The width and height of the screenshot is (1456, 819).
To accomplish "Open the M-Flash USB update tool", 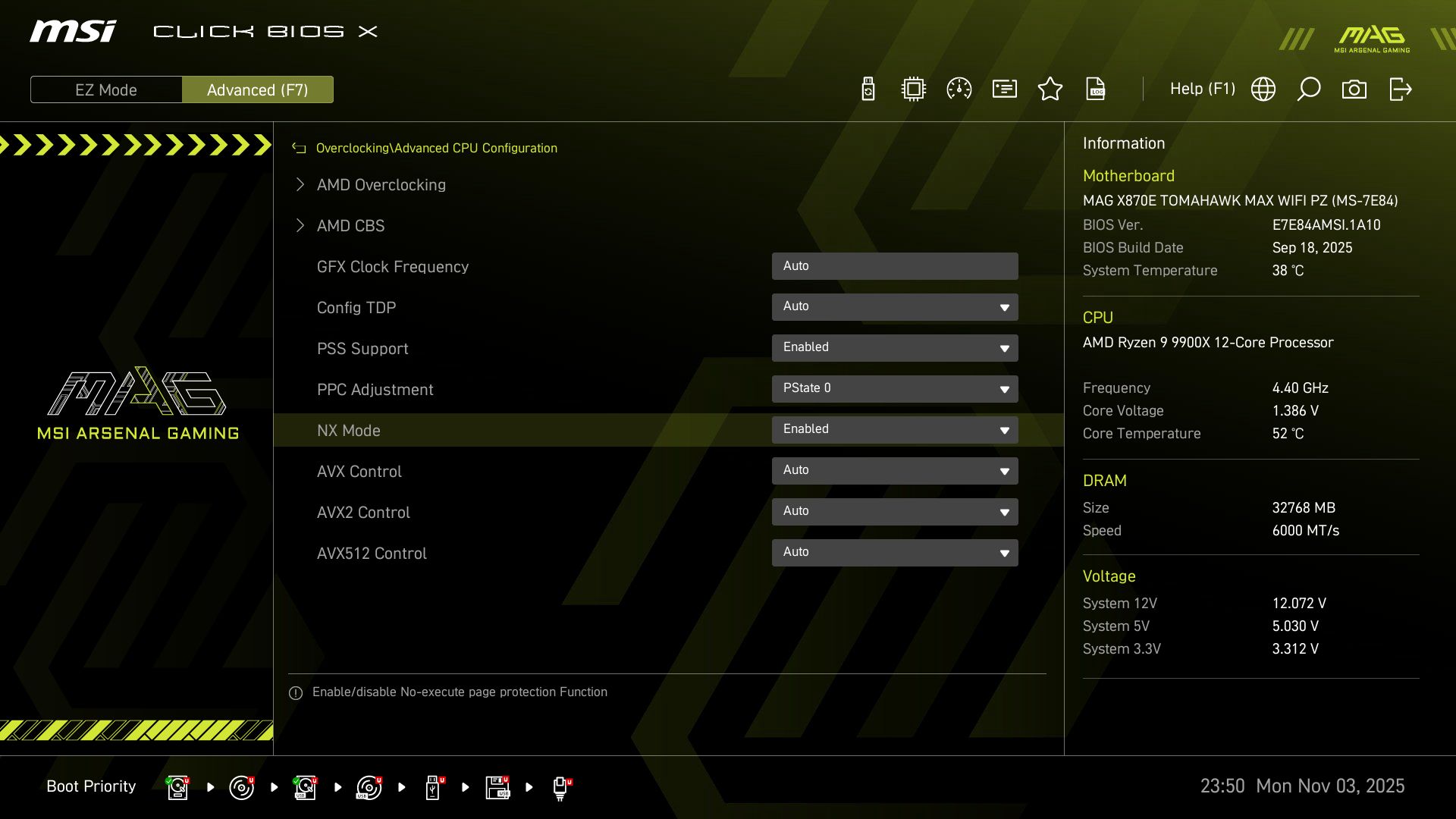I will click(867, 89).
